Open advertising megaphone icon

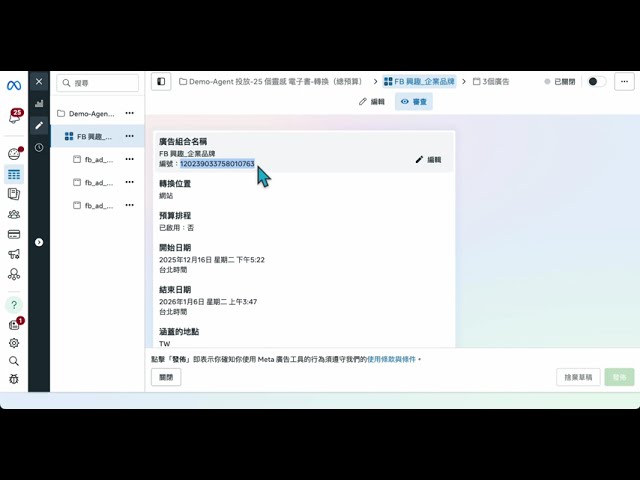pos(14,254)
